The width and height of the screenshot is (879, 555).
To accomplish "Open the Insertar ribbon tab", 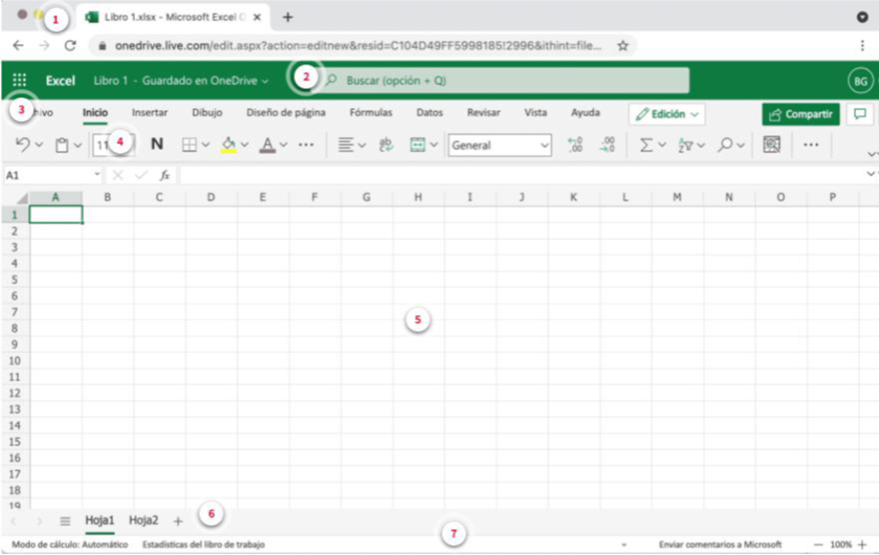I will (x=150, y=113).
